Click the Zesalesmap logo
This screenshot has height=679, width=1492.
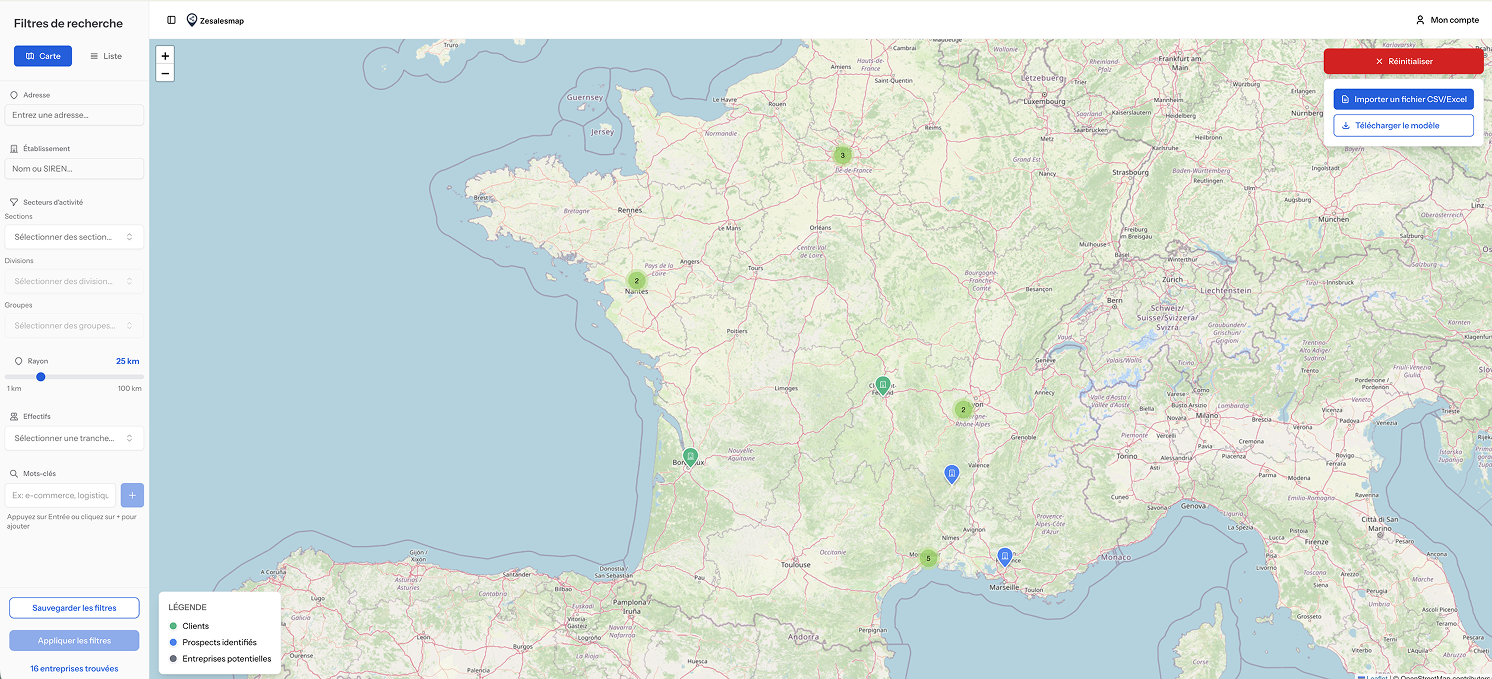click(215, 20)
